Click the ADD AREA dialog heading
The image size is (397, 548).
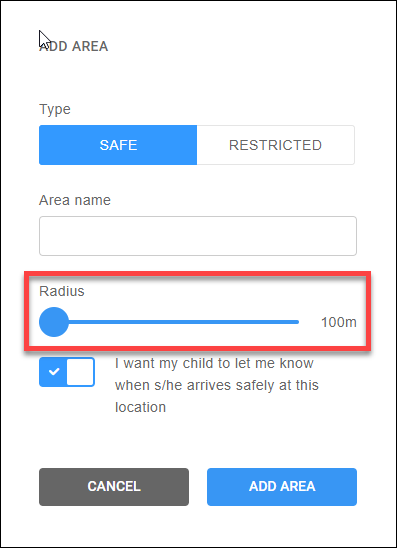click(x=73, y=46)
